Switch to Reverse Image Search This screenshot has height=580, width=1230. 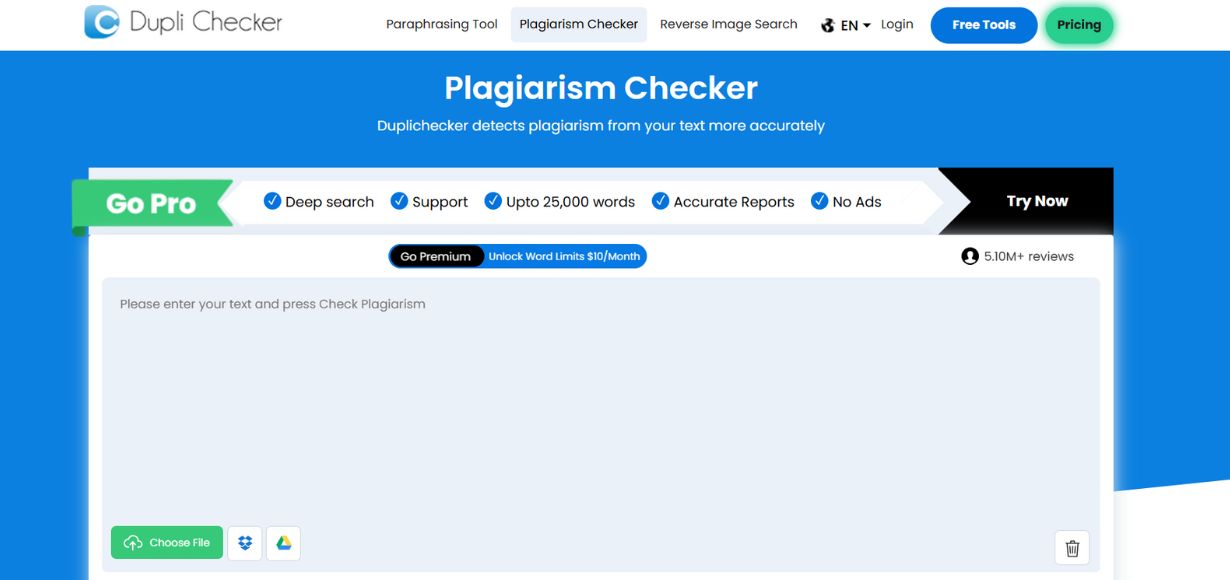(728, 24)
